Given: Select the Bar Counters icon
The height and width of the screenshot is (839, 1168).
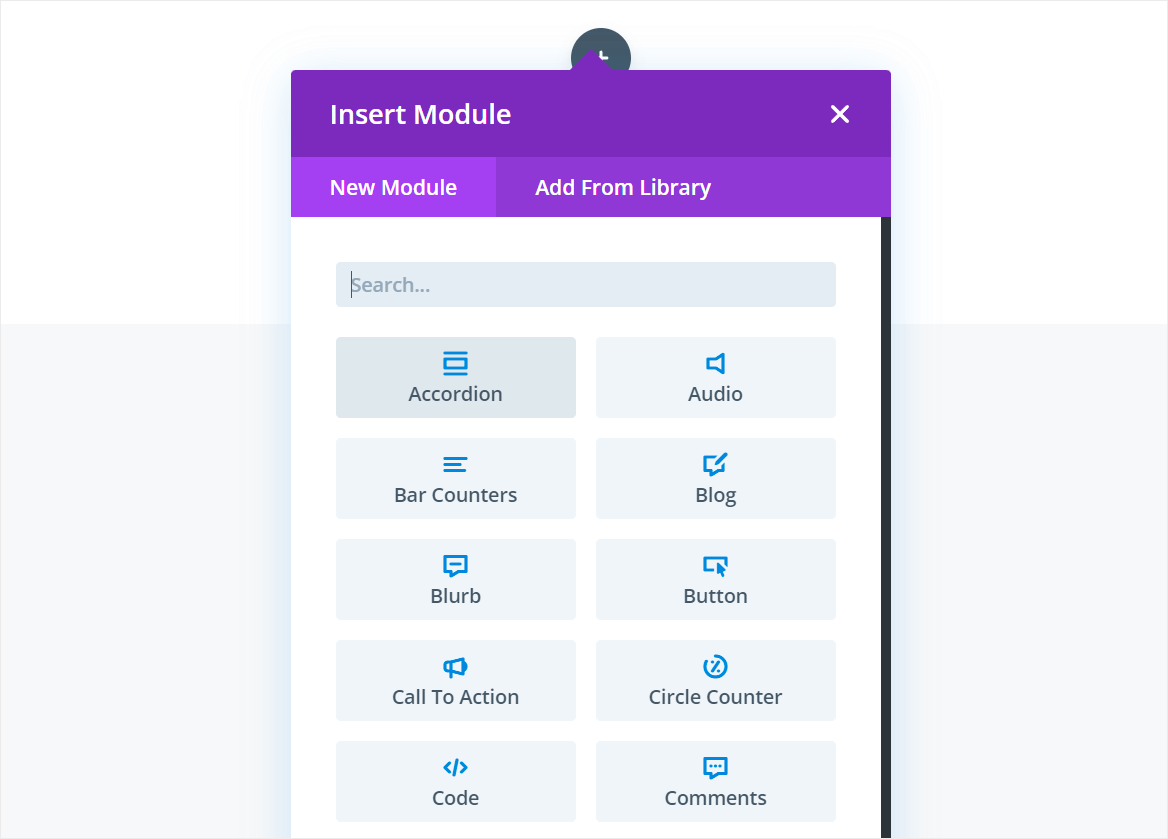Looking at the screenshot, I should [x=455, y=464].
